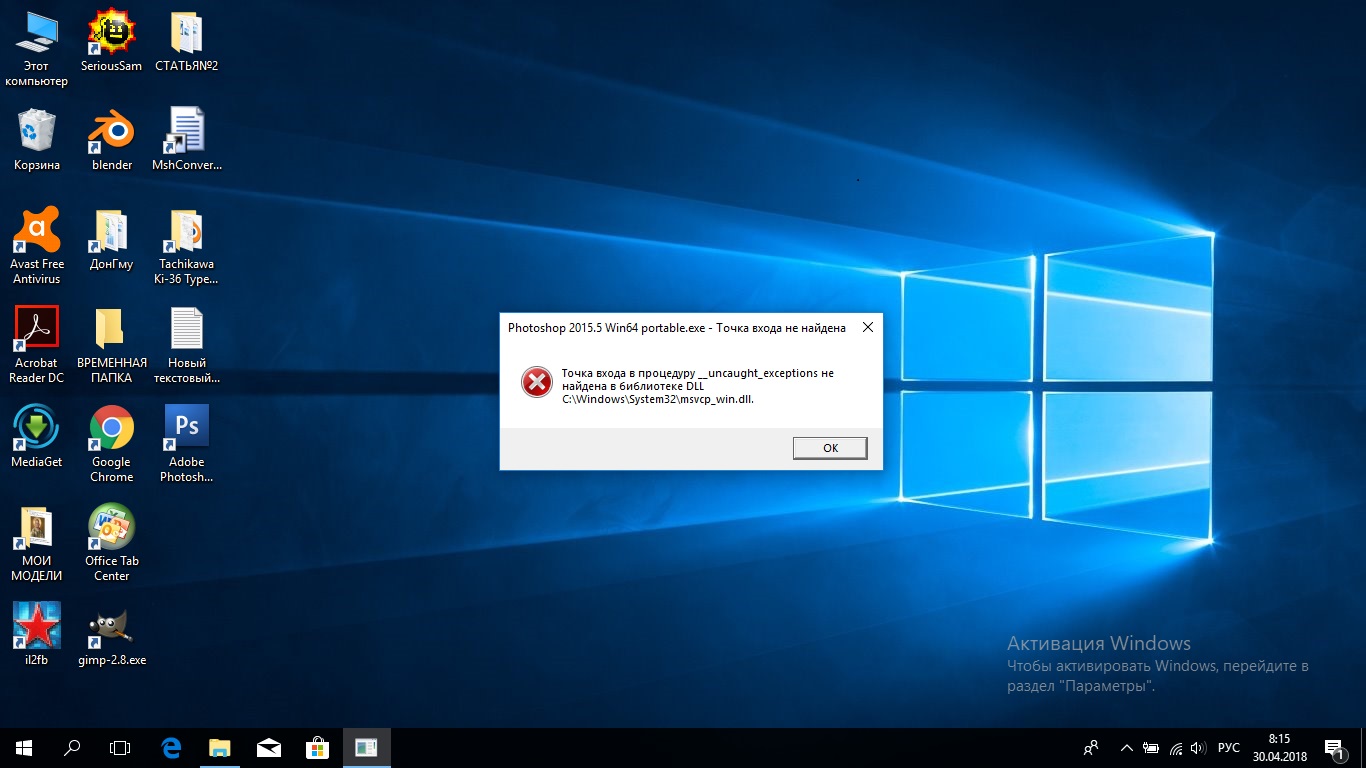Select the Этот компьютер desktop icon
This screenshot has width=1366, height=768.
pyautogui.click(x=36, y=49)
